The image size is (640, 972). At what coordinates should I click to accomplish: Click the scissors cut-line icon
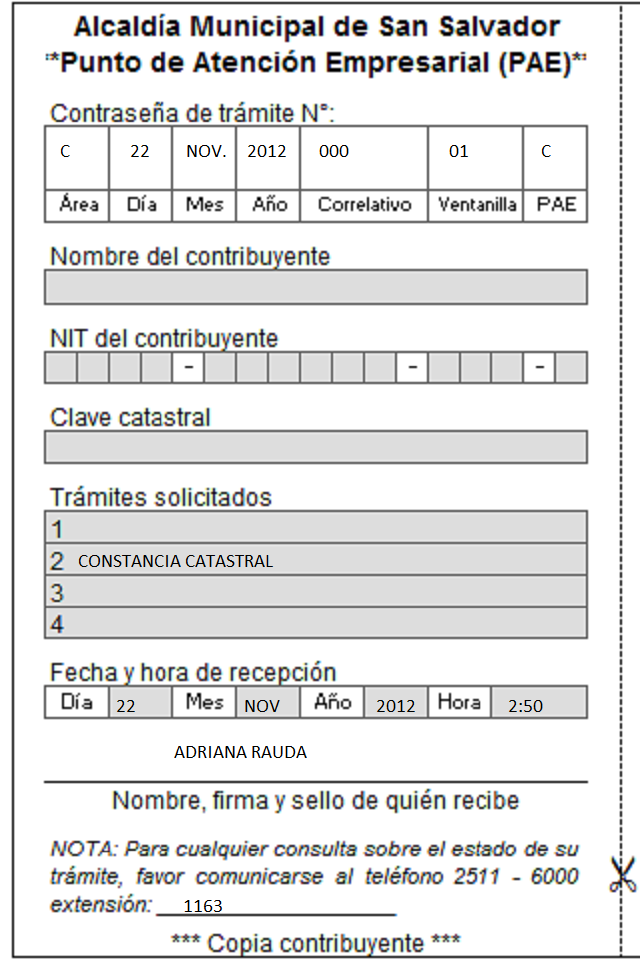[622, 875]
